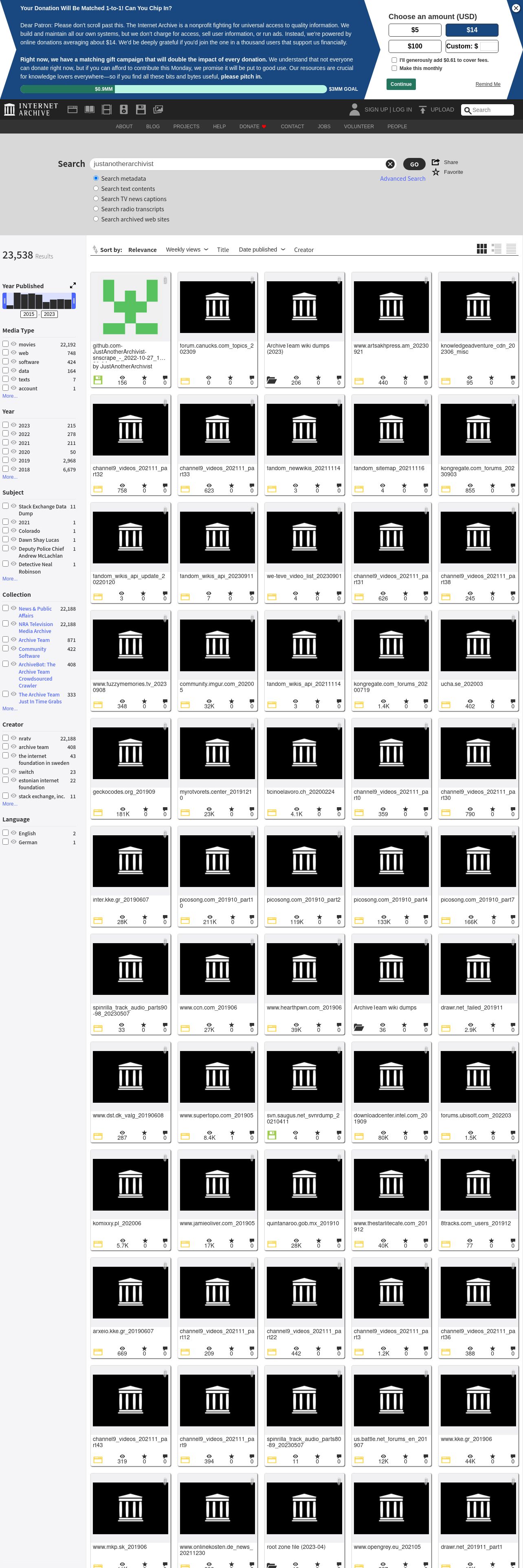This screenshot has height=1568, width=523.
Task: Check the nratv creator checkbox
Action: pos(5,738)
